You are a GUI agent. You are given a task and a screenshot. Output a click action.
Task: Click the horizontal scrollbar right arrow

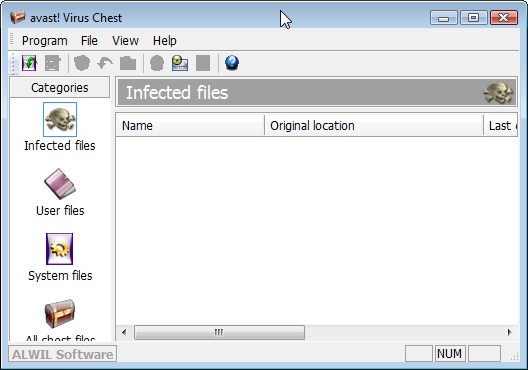coord(509,333)
